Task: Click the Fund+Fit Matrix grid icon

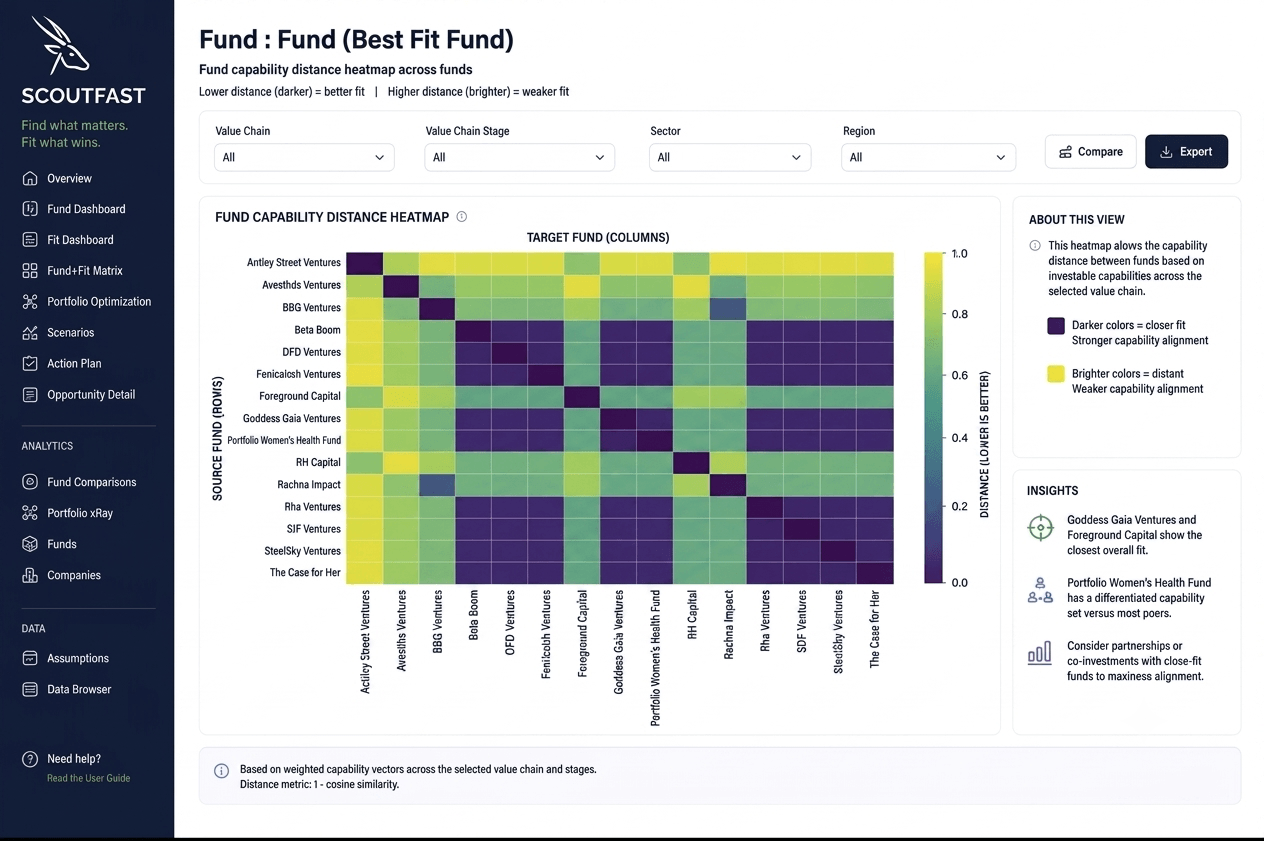Action: tap(30, 270)
